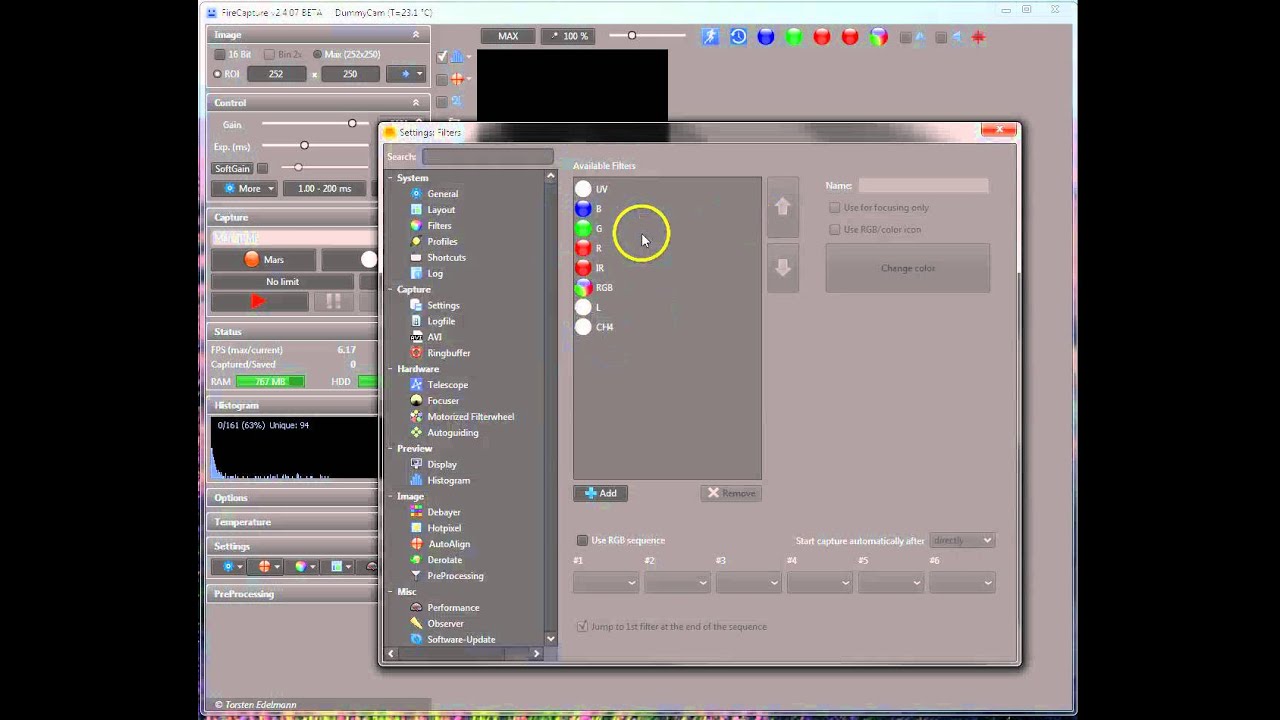Collapse the System tree section
This screenshot has width=1280, height=720.
(391, 178)
